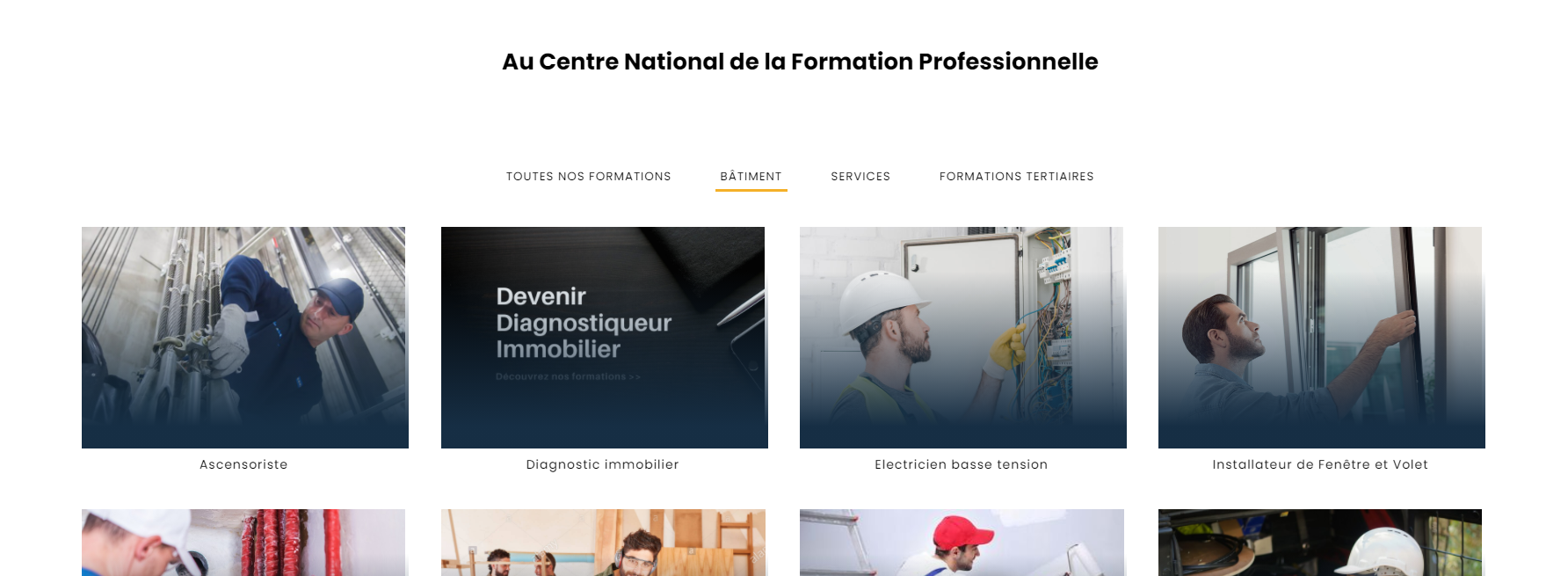Show the Formations tertiaires tab
1568x576 pixels.
(x=1016, y=177)
